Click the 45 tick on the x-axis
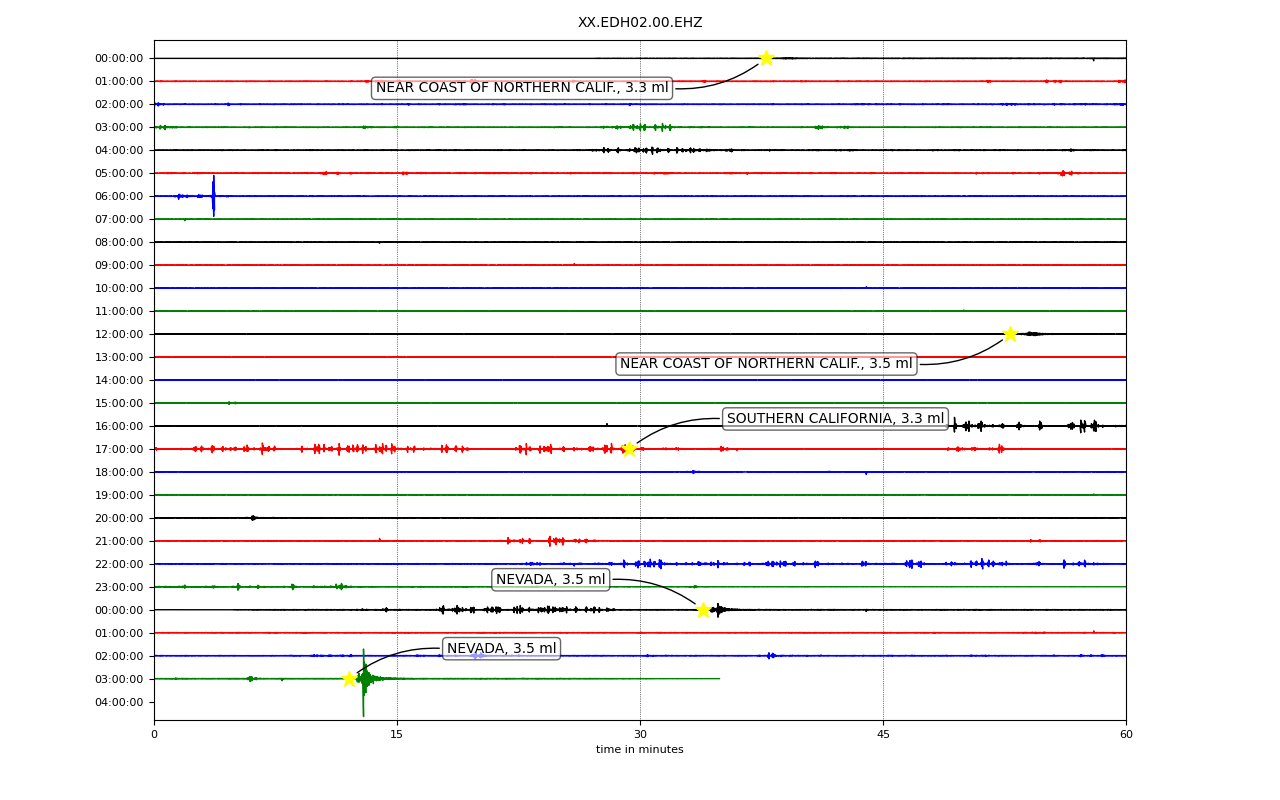 (883, 735)
